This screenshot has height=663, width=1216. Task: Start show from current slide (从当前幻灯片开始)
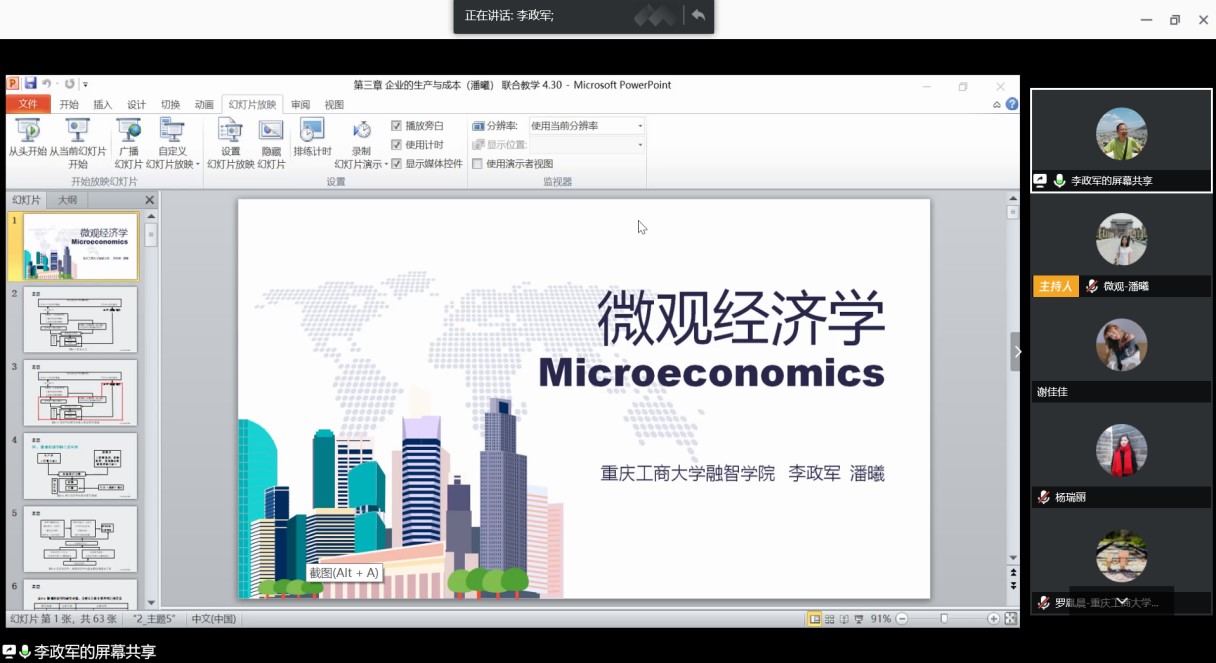click(78, 130)
